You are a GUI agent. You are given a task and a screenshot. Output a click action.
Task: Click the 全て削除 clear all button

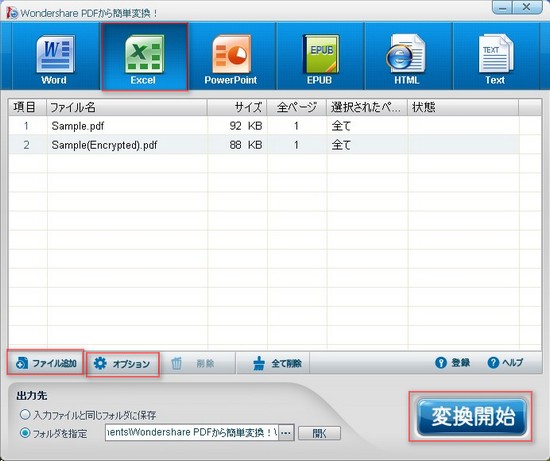(x=273, y=363)
